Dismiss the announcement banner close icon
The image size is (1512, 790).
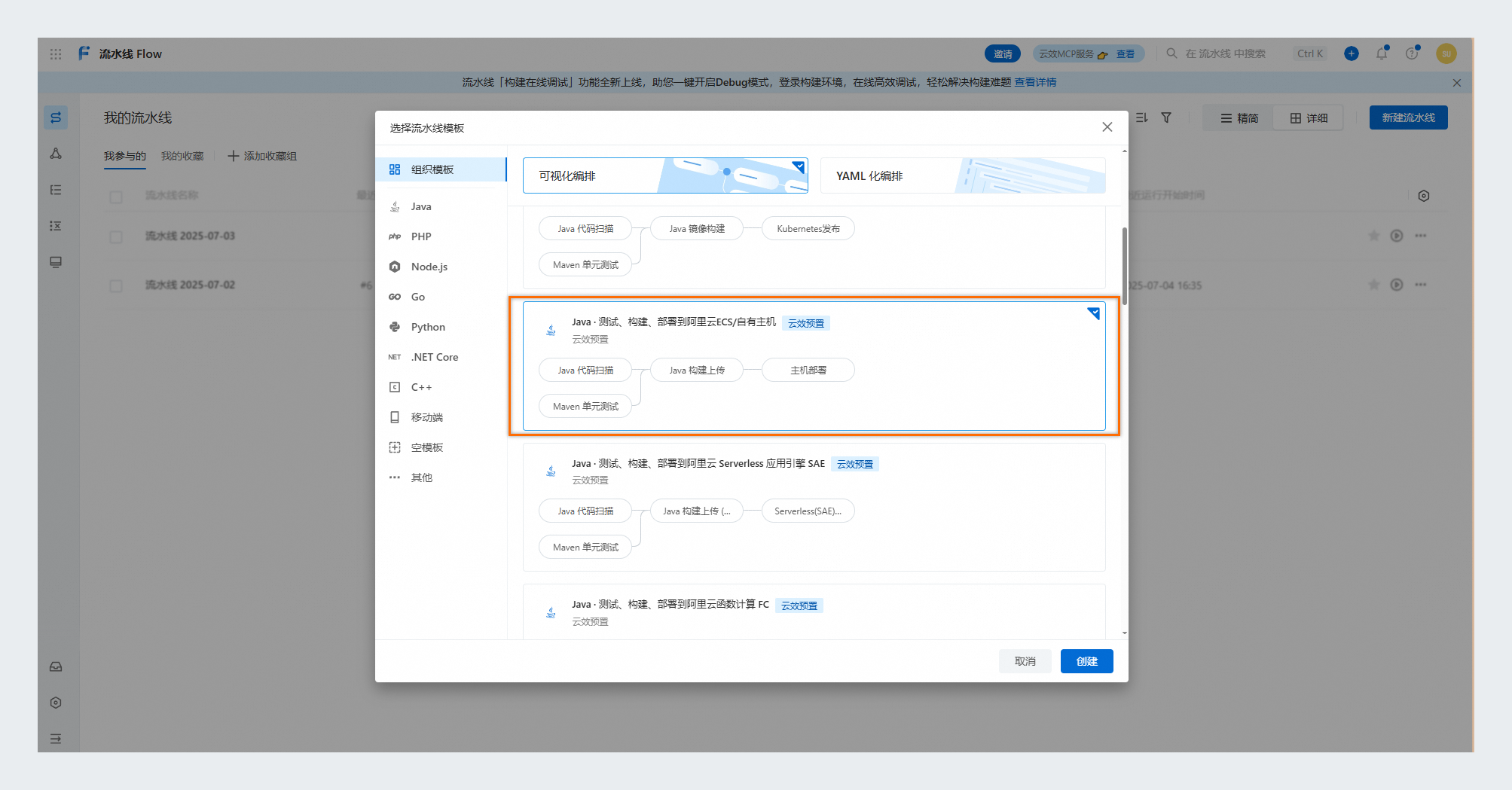(1457, 83)
